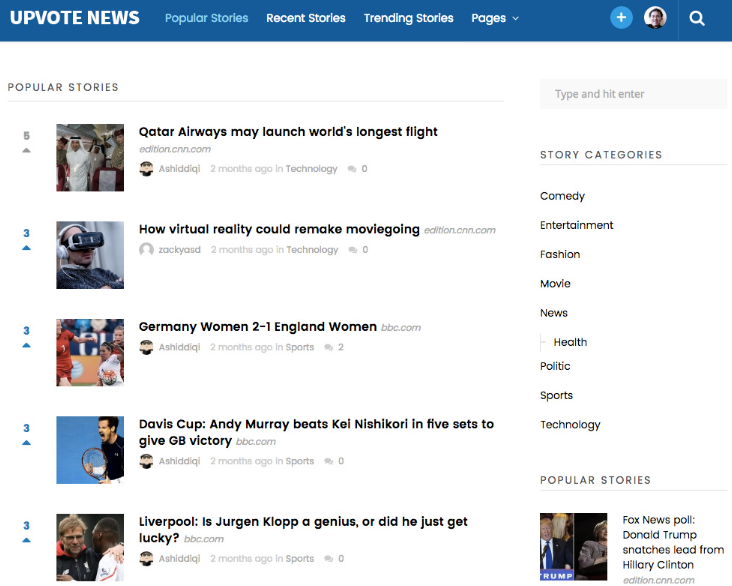
Task: Select the Fashion category
Action: click(560, 254)
